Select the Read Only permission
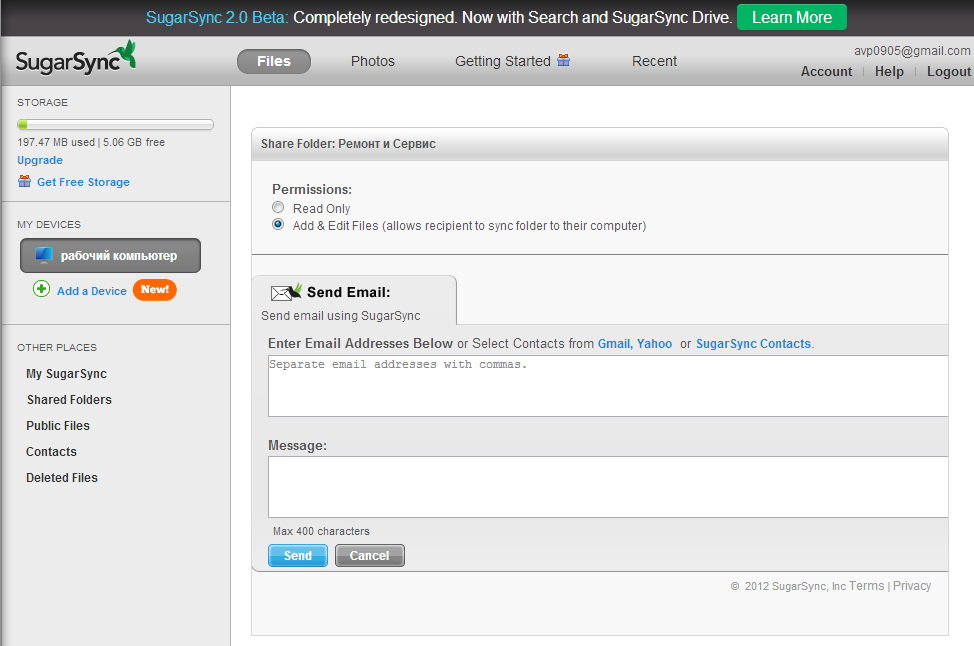The height and width of the screenshot is (646, 974). tap(278, 207)
